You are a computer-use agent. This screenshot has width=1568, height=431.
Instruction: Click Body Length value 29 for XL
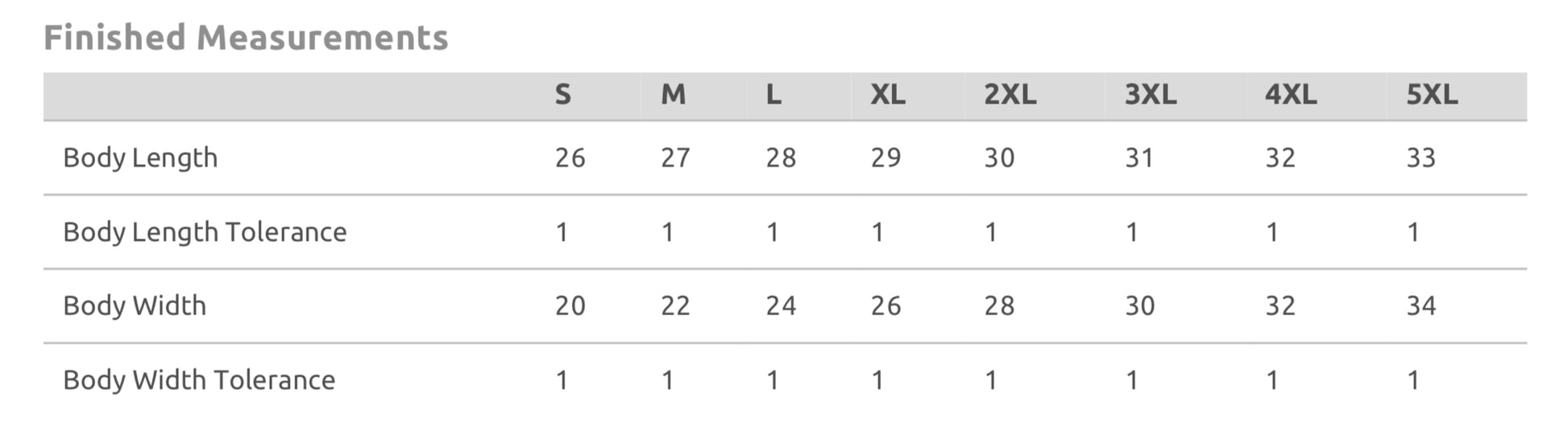[886, 158]
